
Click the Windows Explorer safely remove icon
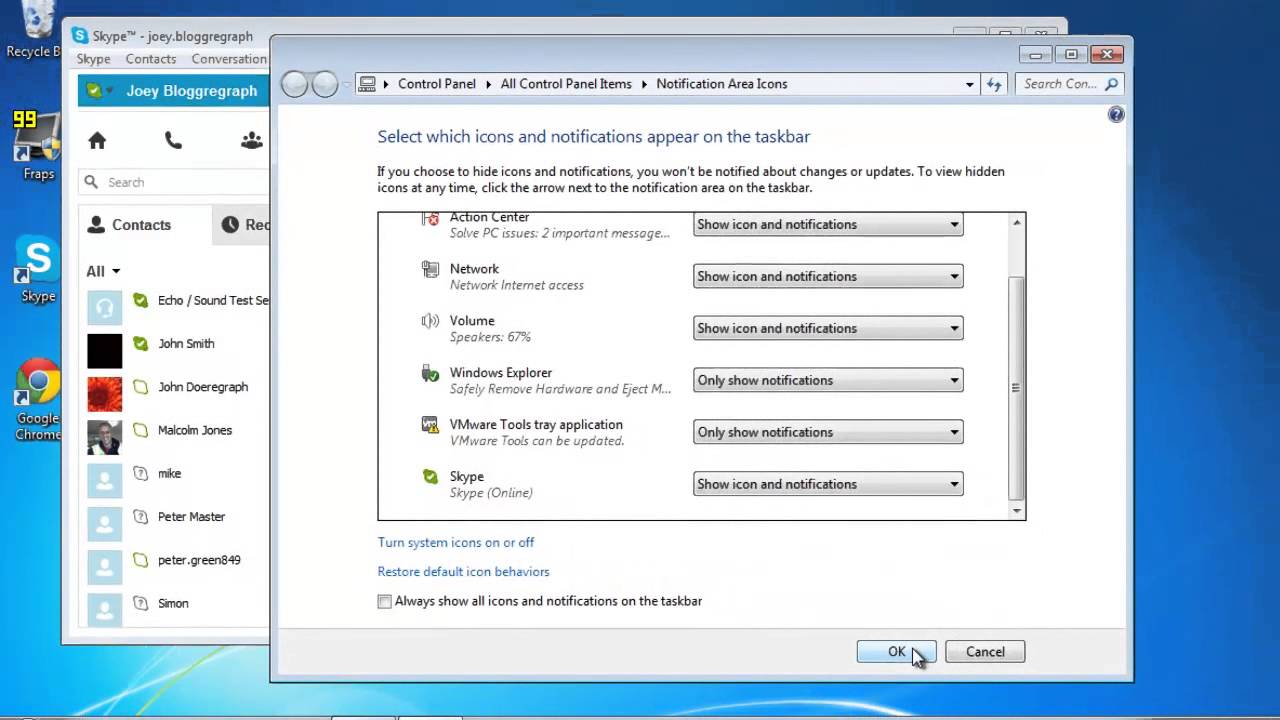430,373
